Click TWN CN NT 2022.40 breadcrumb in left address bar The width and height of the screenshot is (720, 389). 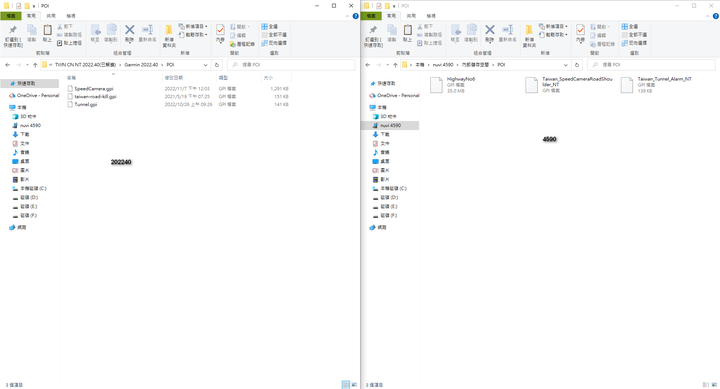tap(85, 65)
